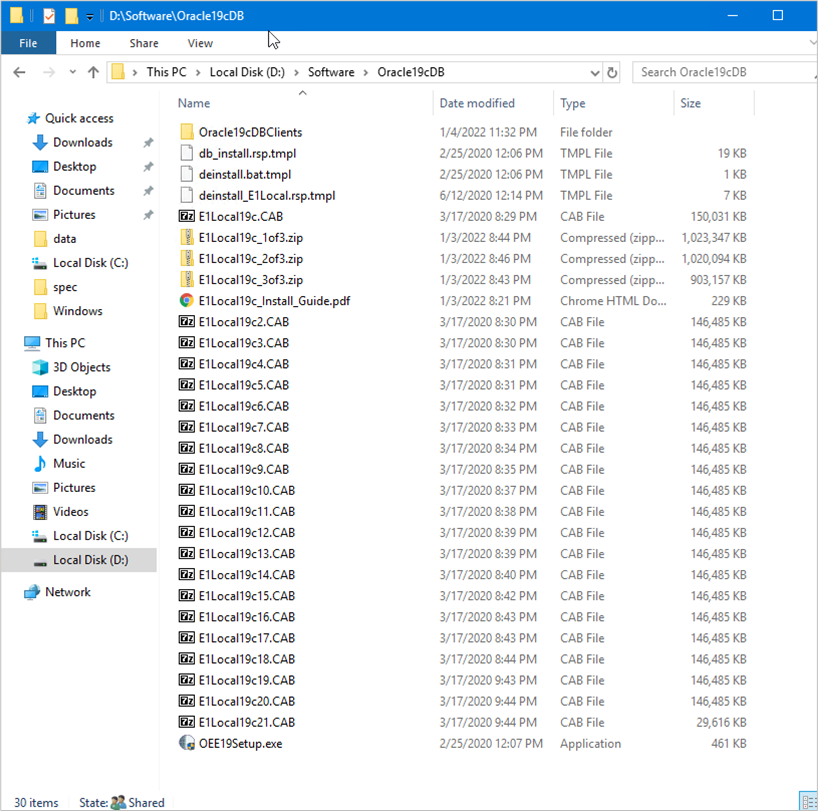Image resolution: width=818 pixels, height=811 pixels.
Task: Click the Software breadcrumb segment
Action: (331, 72)
